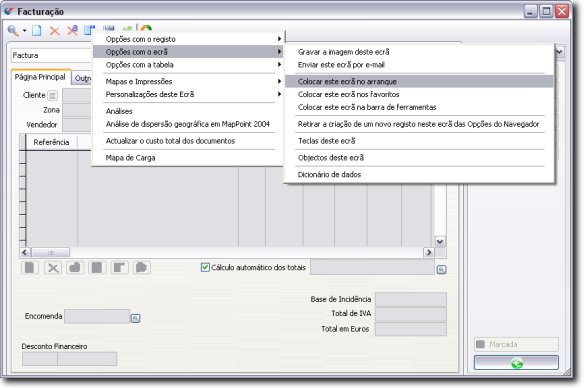Click the Total em Euros field
The image size is (584, 388).
pos(410,329)
